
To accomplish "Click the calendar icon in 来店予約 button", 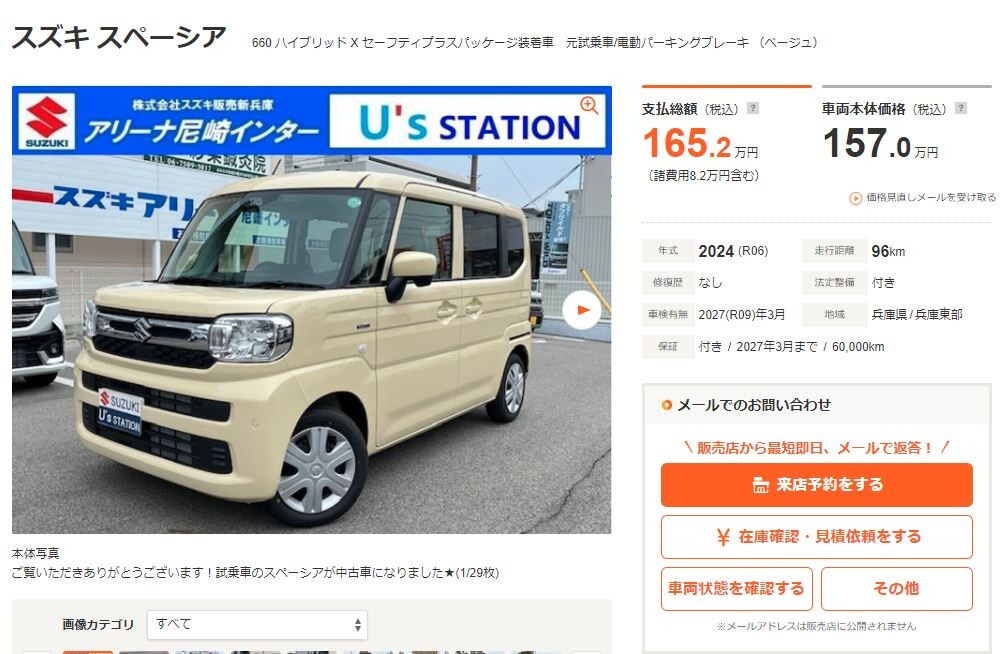I will 760,485.
